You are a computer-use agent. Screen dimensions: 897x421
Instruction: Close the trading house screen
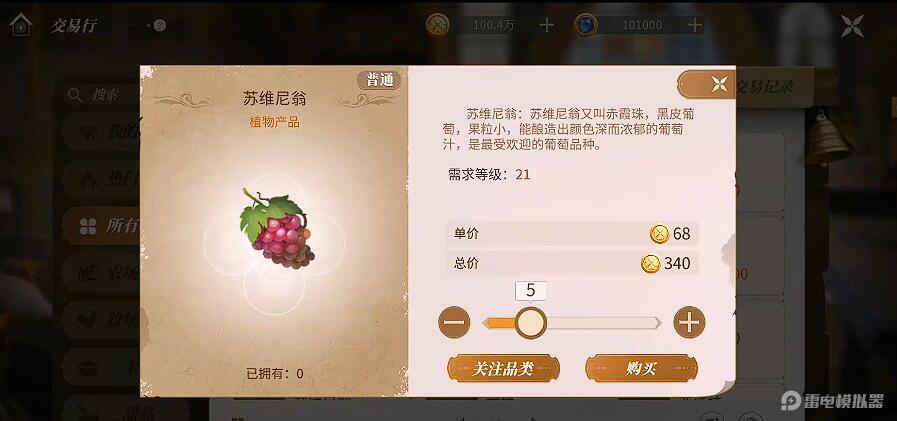pyautogui.click(x=852, y=26)
